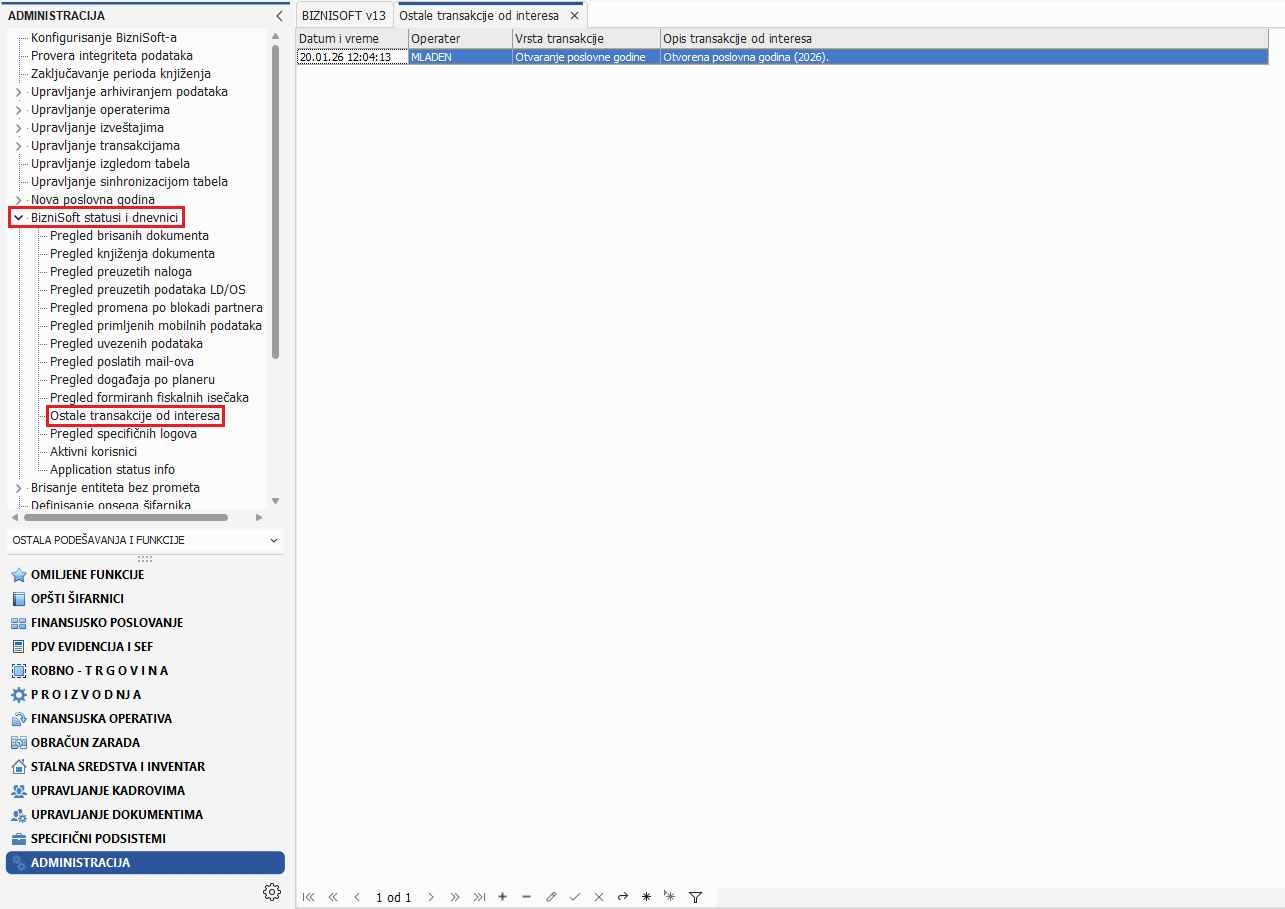Sort by Datum i vreme column header
This screenshot has height=909, width=1285.
[x=351, y=38]
